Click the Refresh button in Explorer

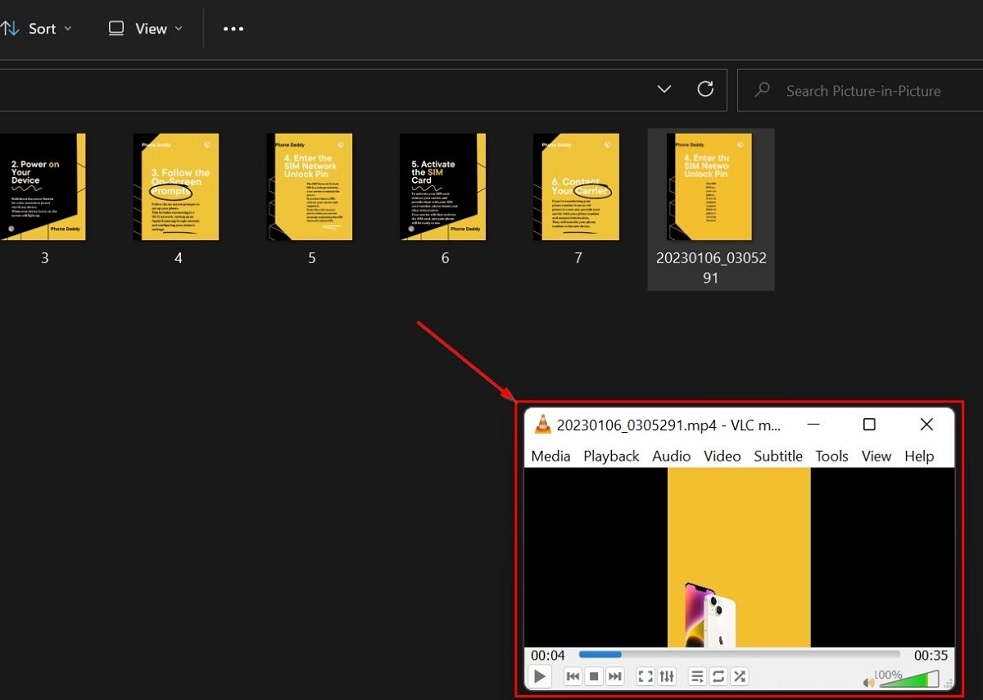705,89
